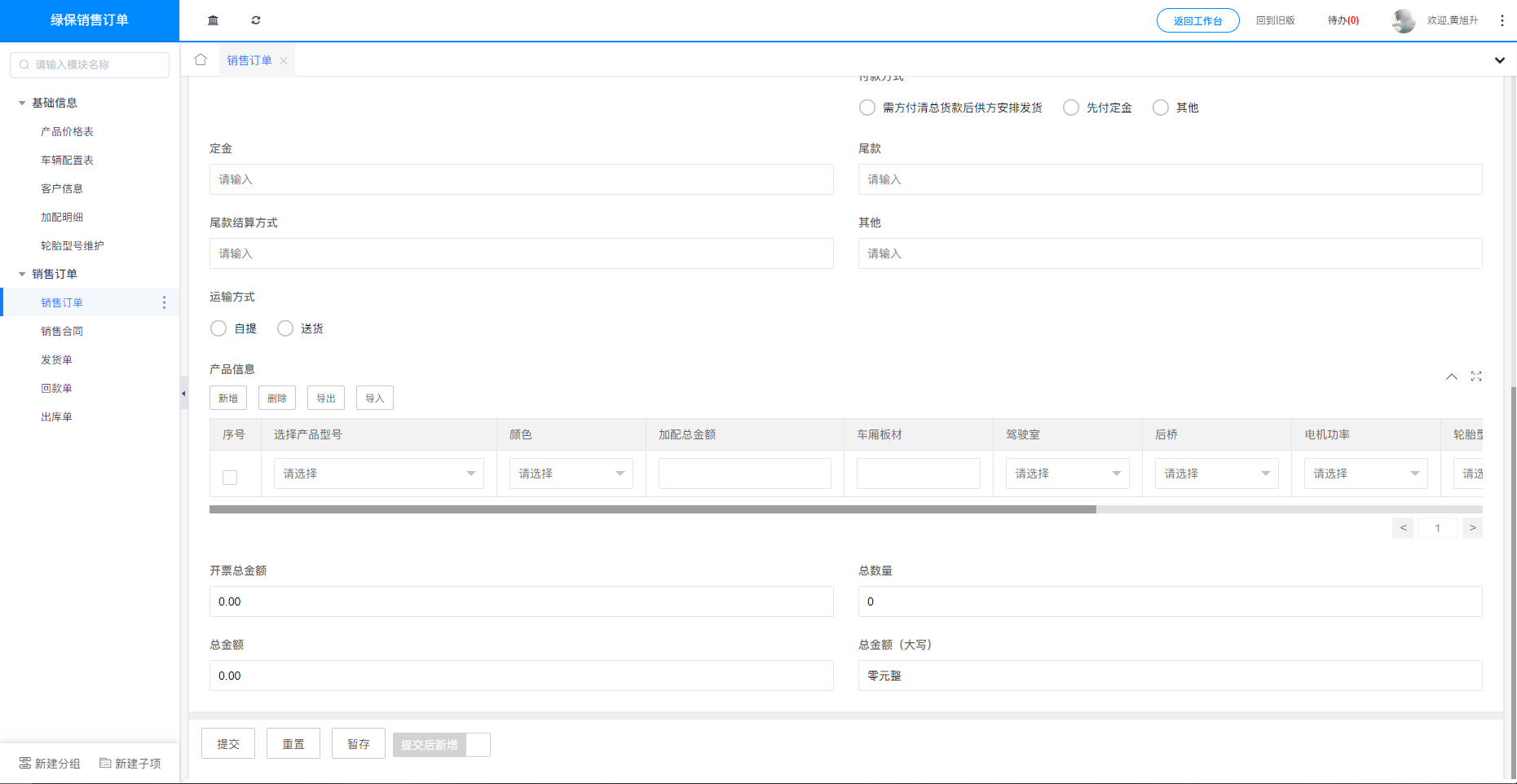Screen dimensions: 1517x784
Task: Click the 新建分组 icon at bottom left
Action: click(25, 763)
